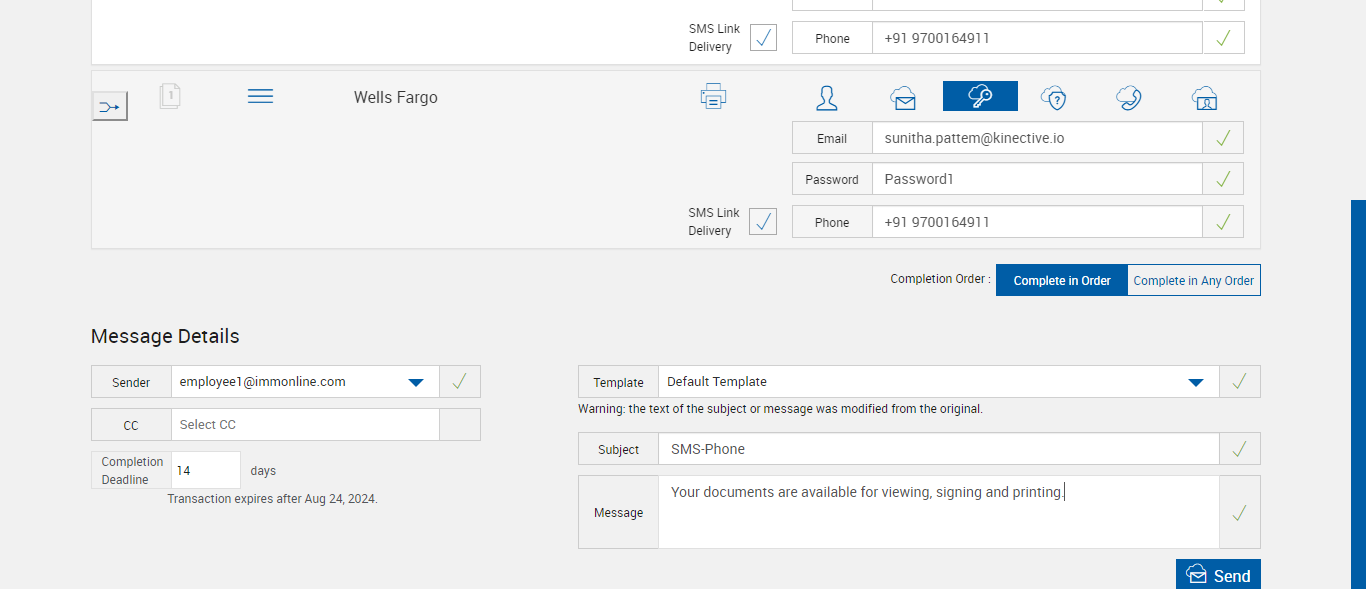Select Complete in Order option
The height and width of the screenshot is (589, 1366).
(1061, 281)
